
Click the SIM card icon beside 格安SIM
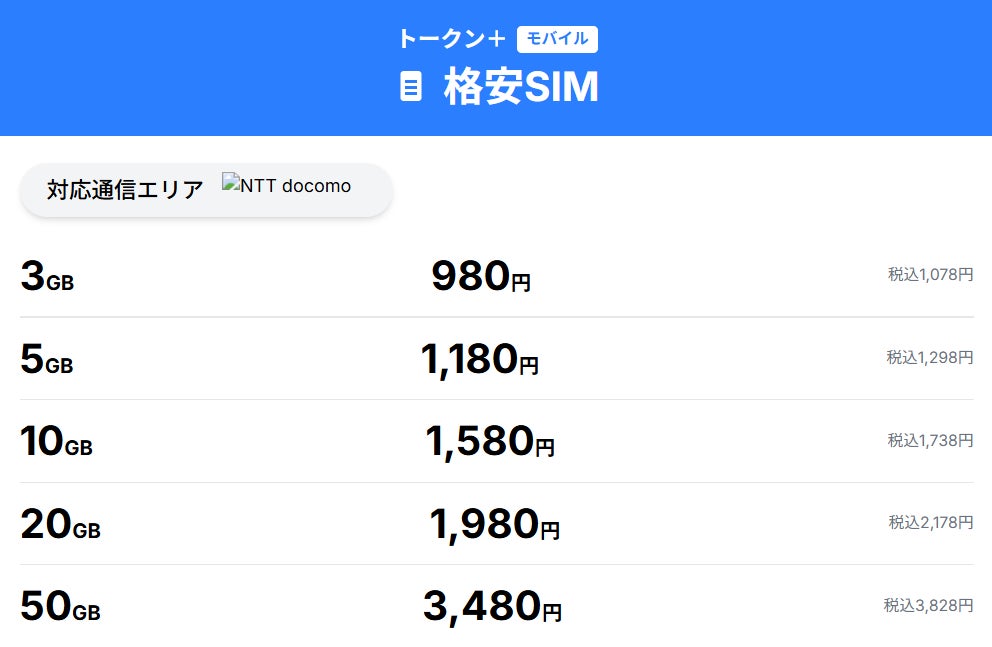pyautogui.click(x=410, y=87)
